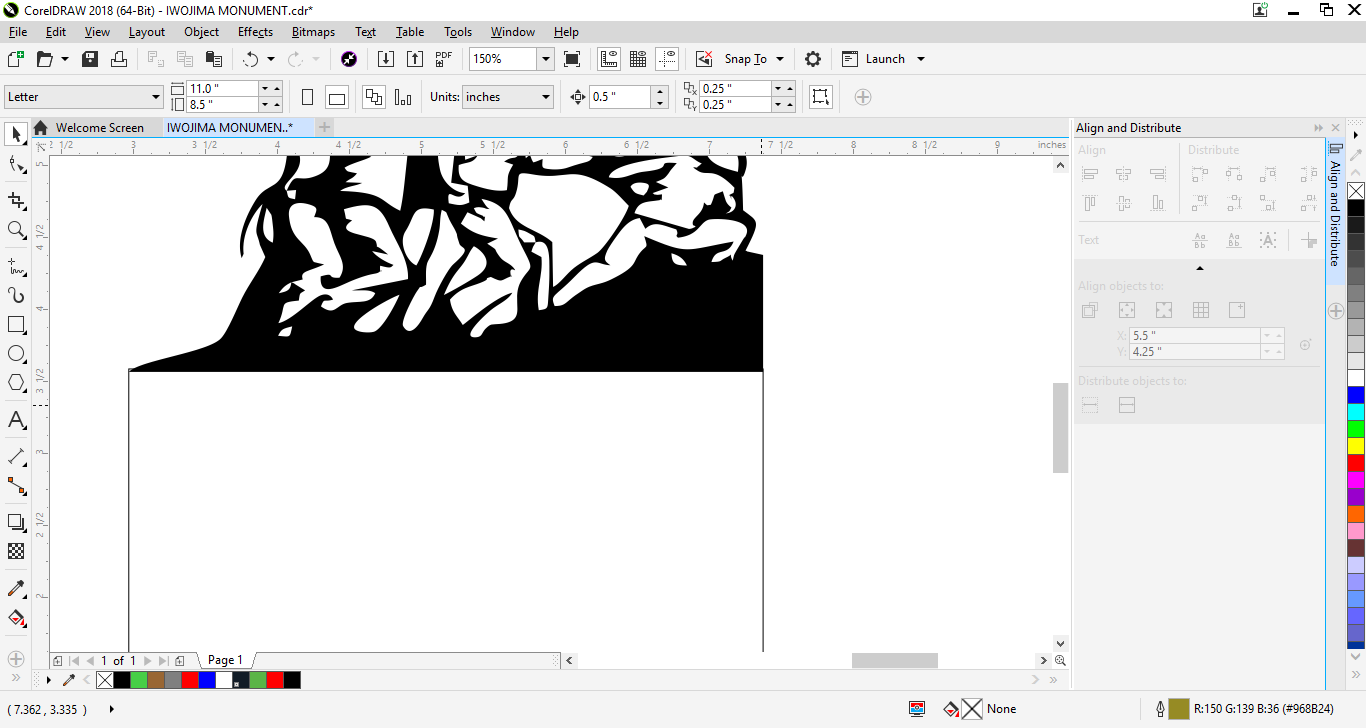Open the Letter page size dropdown

[x=156, y=97]
